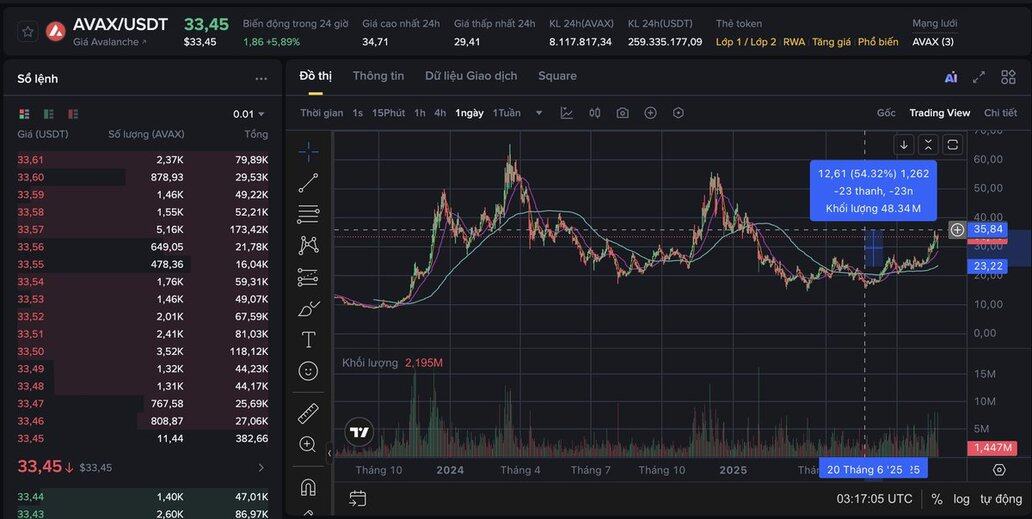Select 1h time interval
This screenshot has width=1032, height=519.
(420, 113)
